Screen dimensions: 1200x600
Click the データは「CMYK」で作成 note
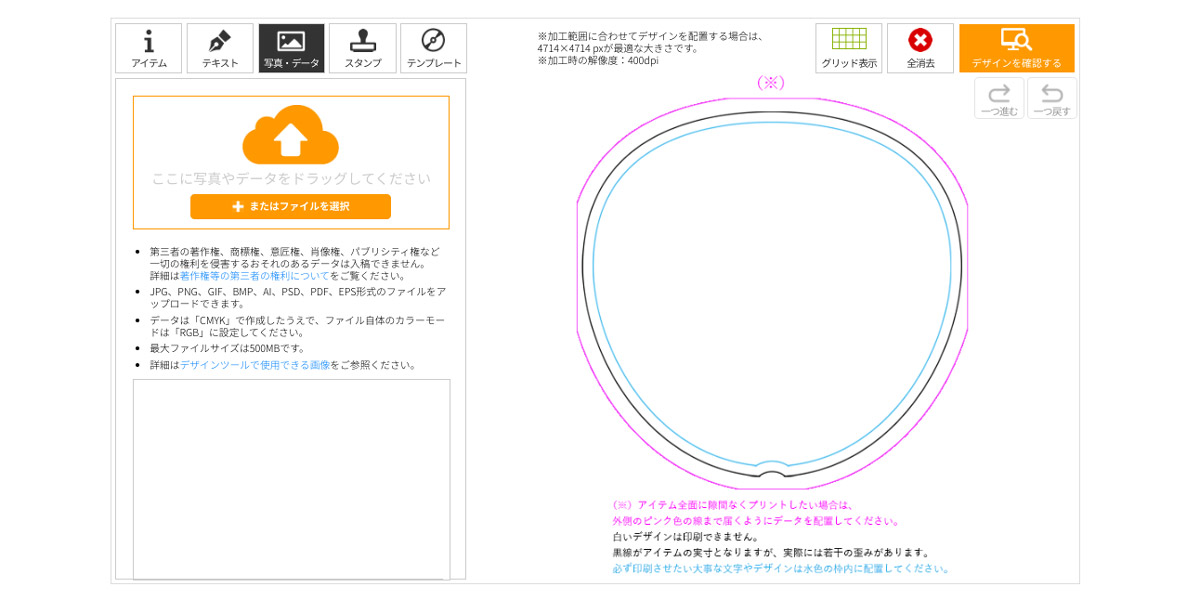(297, 326)
